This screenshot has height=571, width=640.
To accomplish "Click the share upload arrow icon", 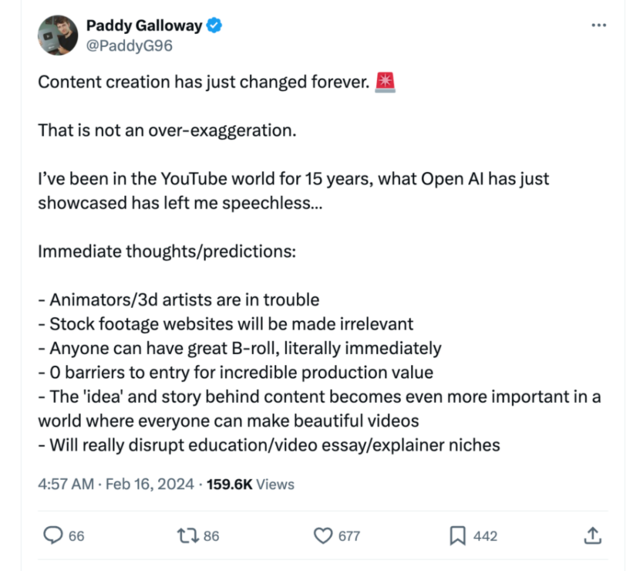I will pyautogui.click(x=592, y=536).
